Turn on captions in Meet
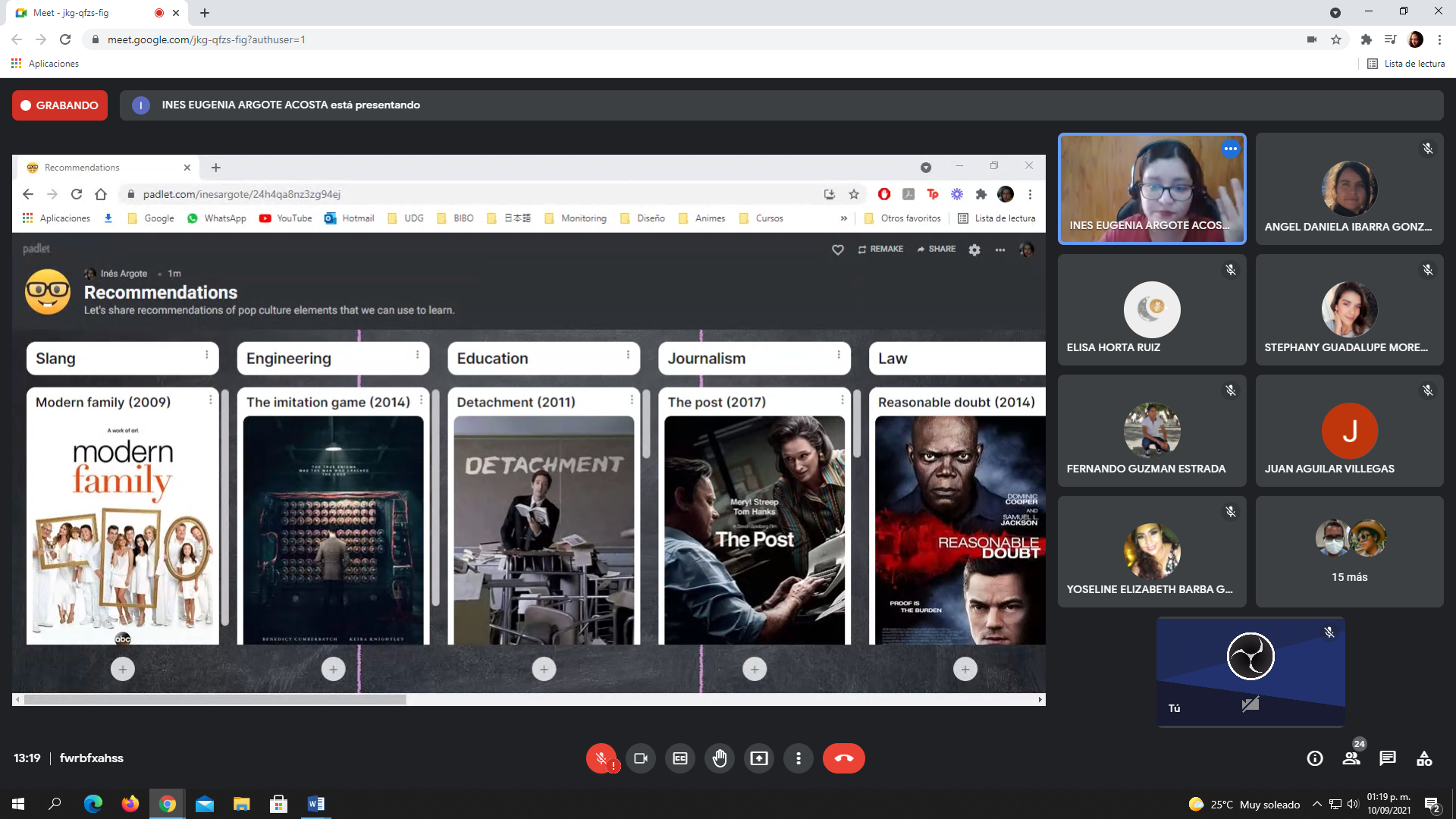The width and height of the screenshot is (1456, 819). 680,758
